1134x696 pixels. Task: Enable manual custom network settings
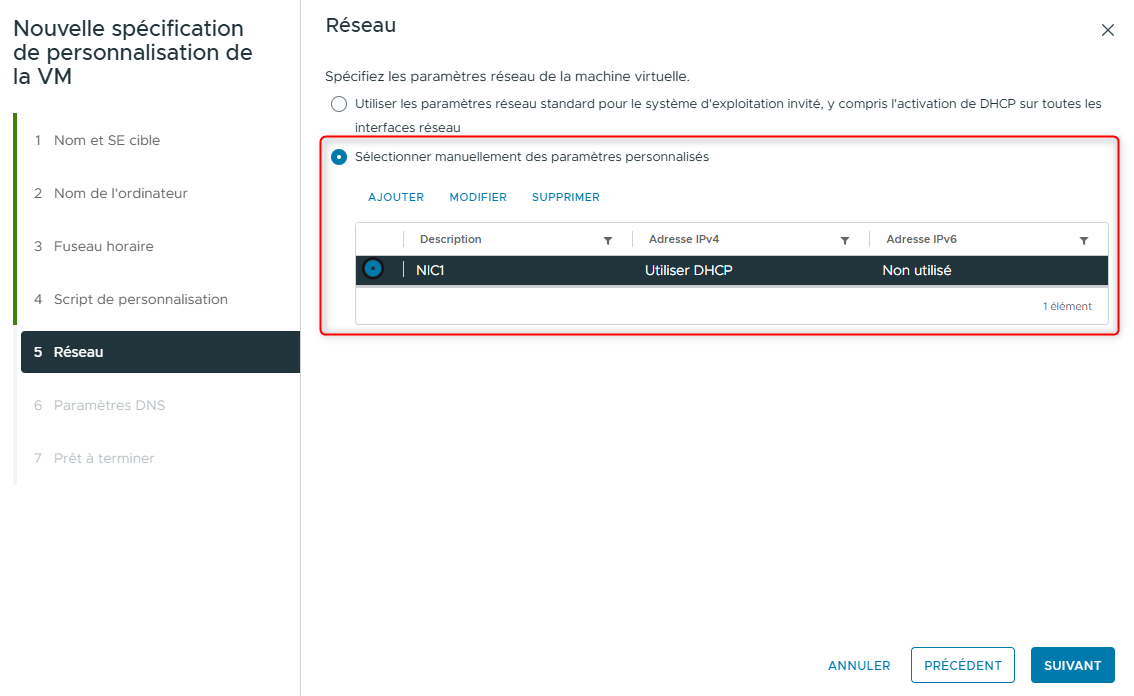339,156
